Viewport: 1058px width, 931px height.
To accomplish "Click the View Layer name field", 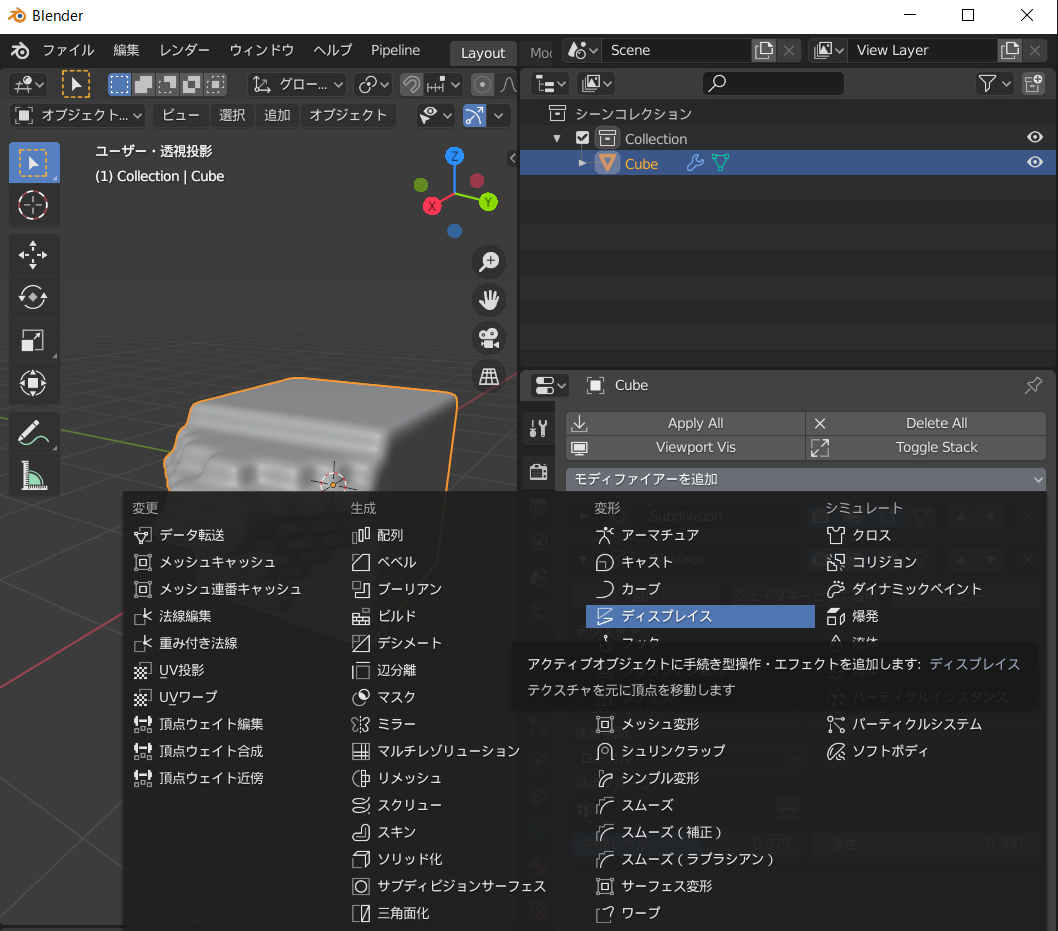I will (923, 51).
